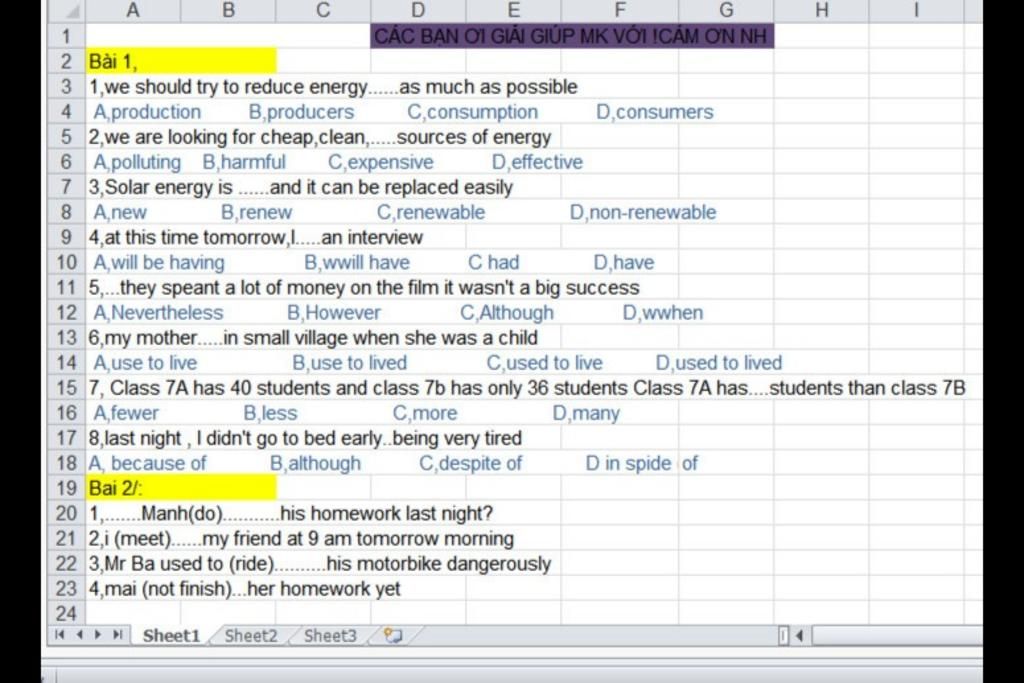Click answer 'A,will be having'
The image size is (1024, 683).
click(x=159, y=262)
